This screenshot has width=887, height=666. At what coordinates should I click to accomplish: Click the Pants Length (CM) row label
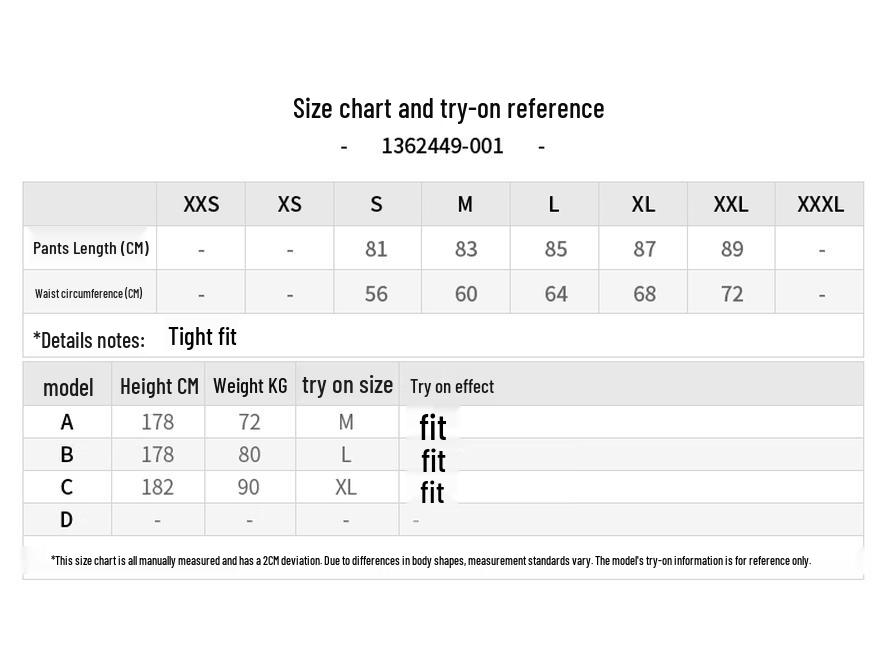[x=91, y=248]
